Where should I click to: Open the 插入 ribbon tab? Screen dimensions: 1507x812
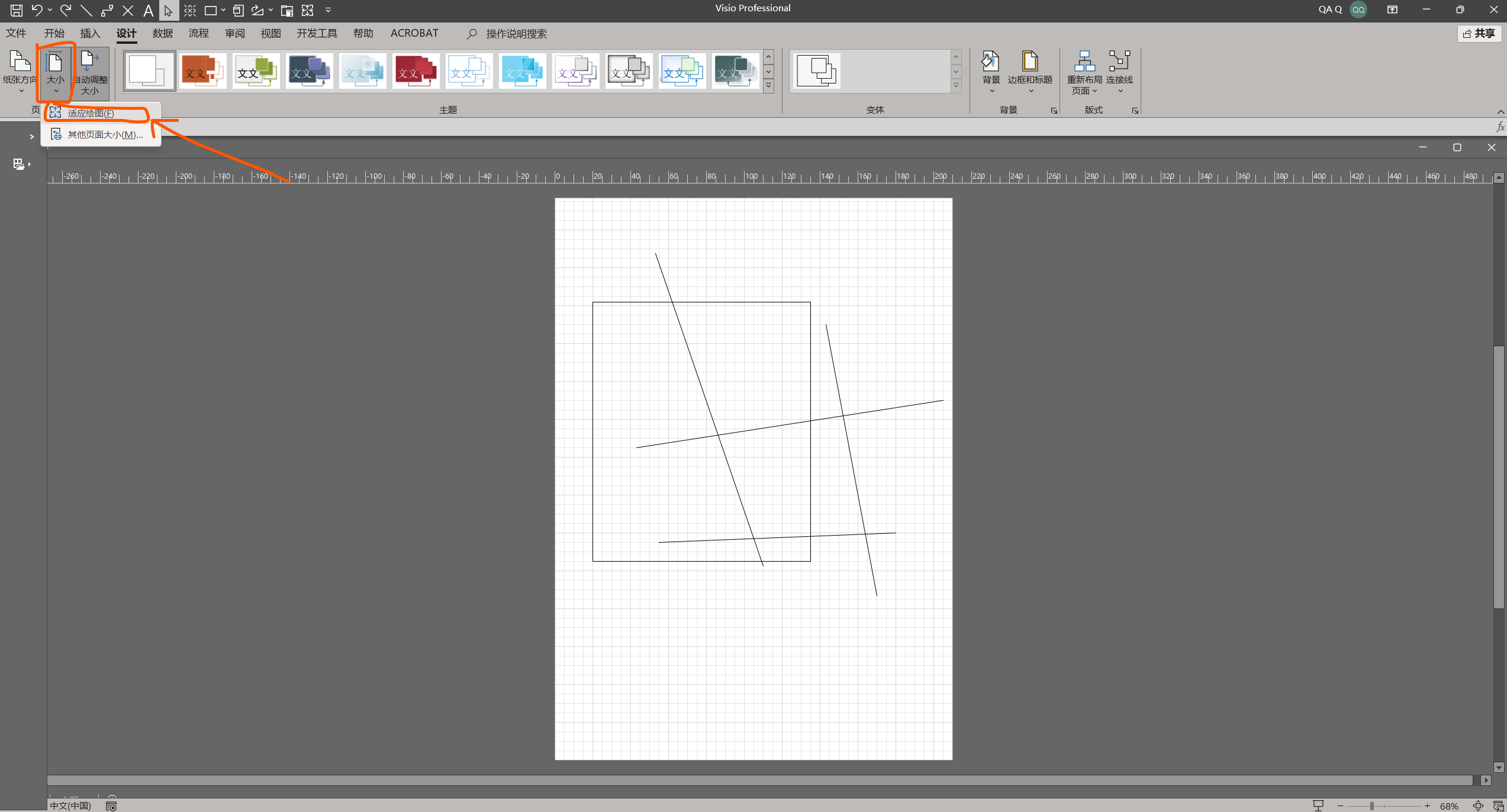coord(90,33)
